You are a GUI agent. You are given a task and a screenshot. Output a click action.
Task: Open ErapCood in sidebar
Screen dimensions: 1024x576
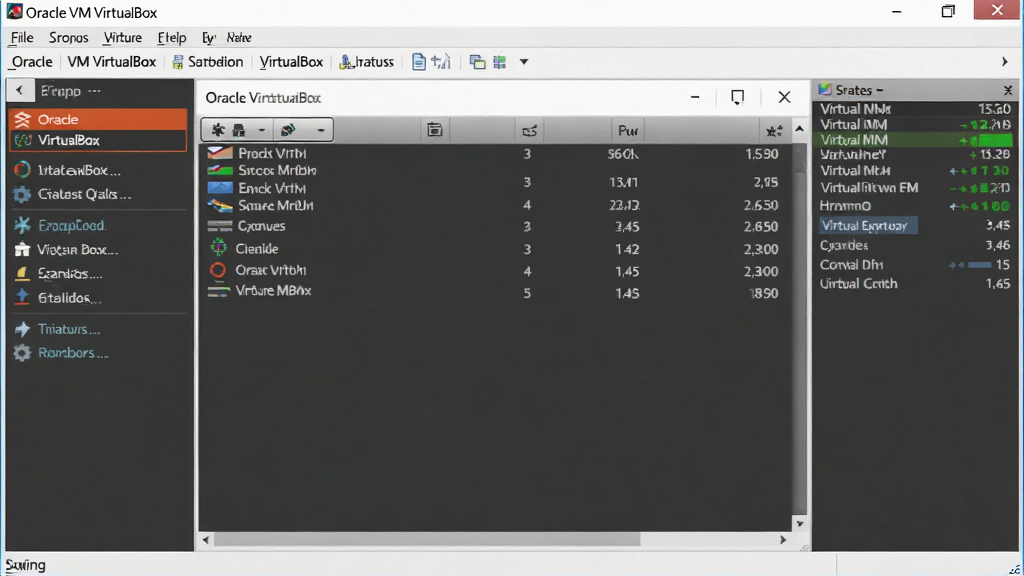(72, 225)
